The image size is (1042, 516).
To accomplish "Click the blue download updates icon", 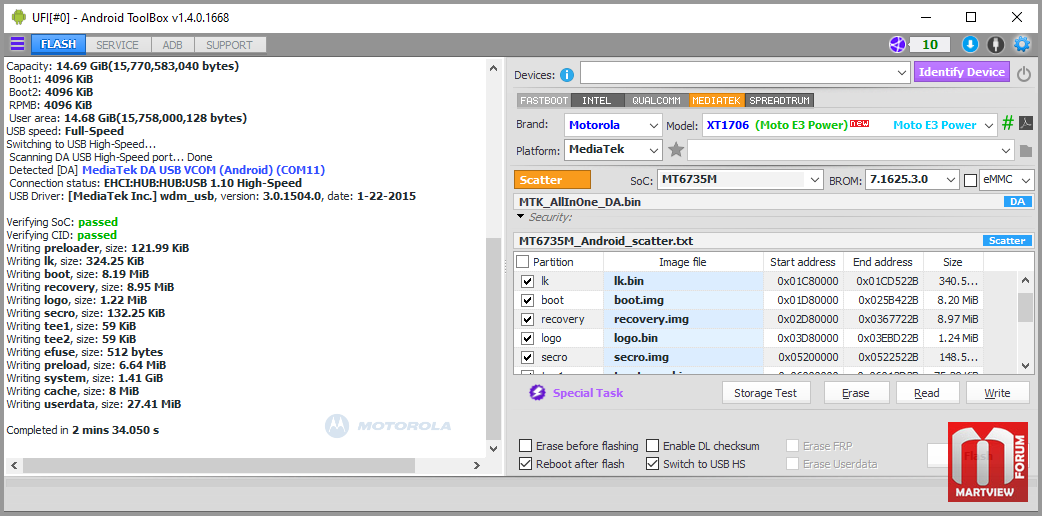I will click(x=970, y=45).
